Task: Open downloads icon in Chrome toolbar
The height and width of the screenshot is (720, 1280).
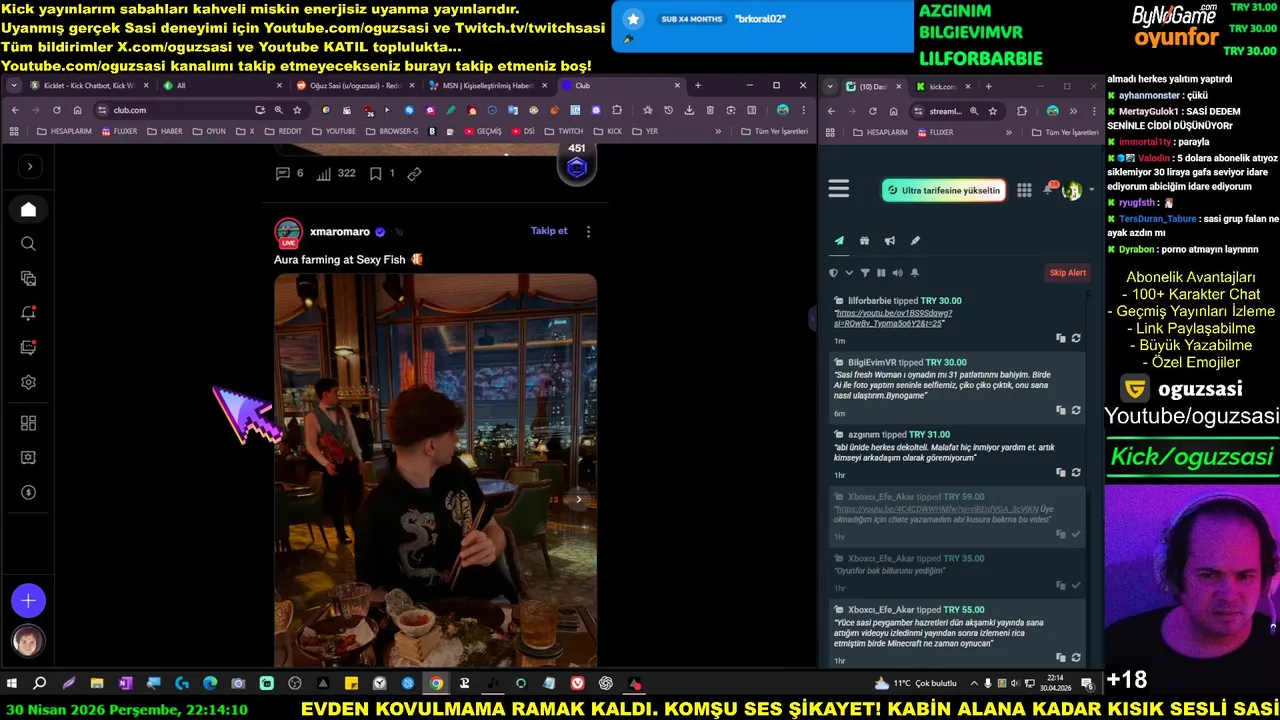Action: (x=689, y=110)
